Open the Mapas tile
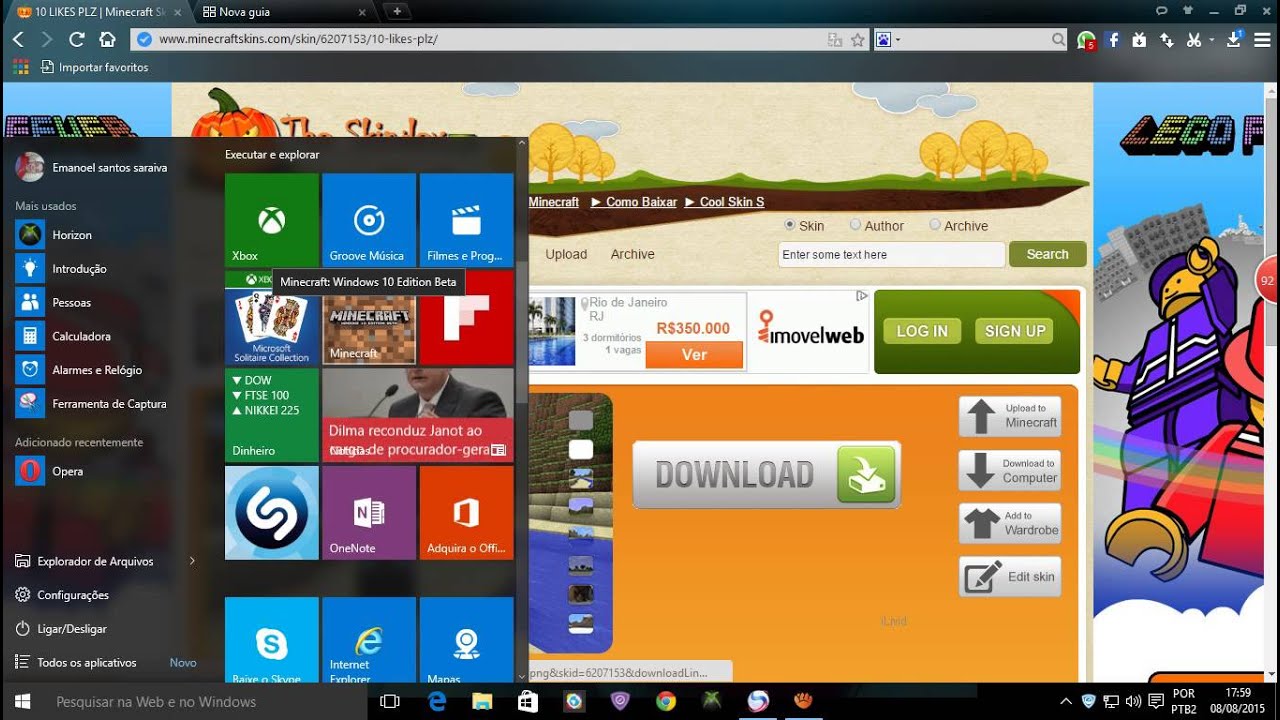 coord(466,640)
